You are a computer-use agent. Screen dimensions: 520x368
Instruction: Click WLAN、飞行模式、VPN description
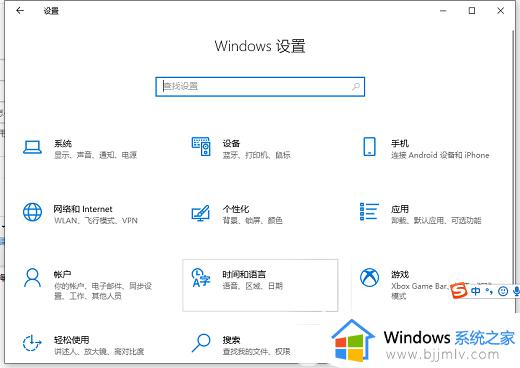96,220
